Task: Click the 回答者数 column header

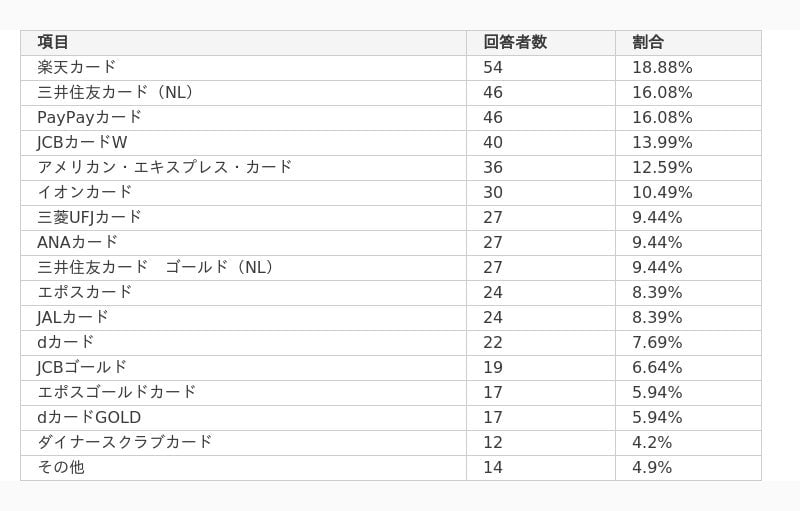Action: click(x=515, y=42)
